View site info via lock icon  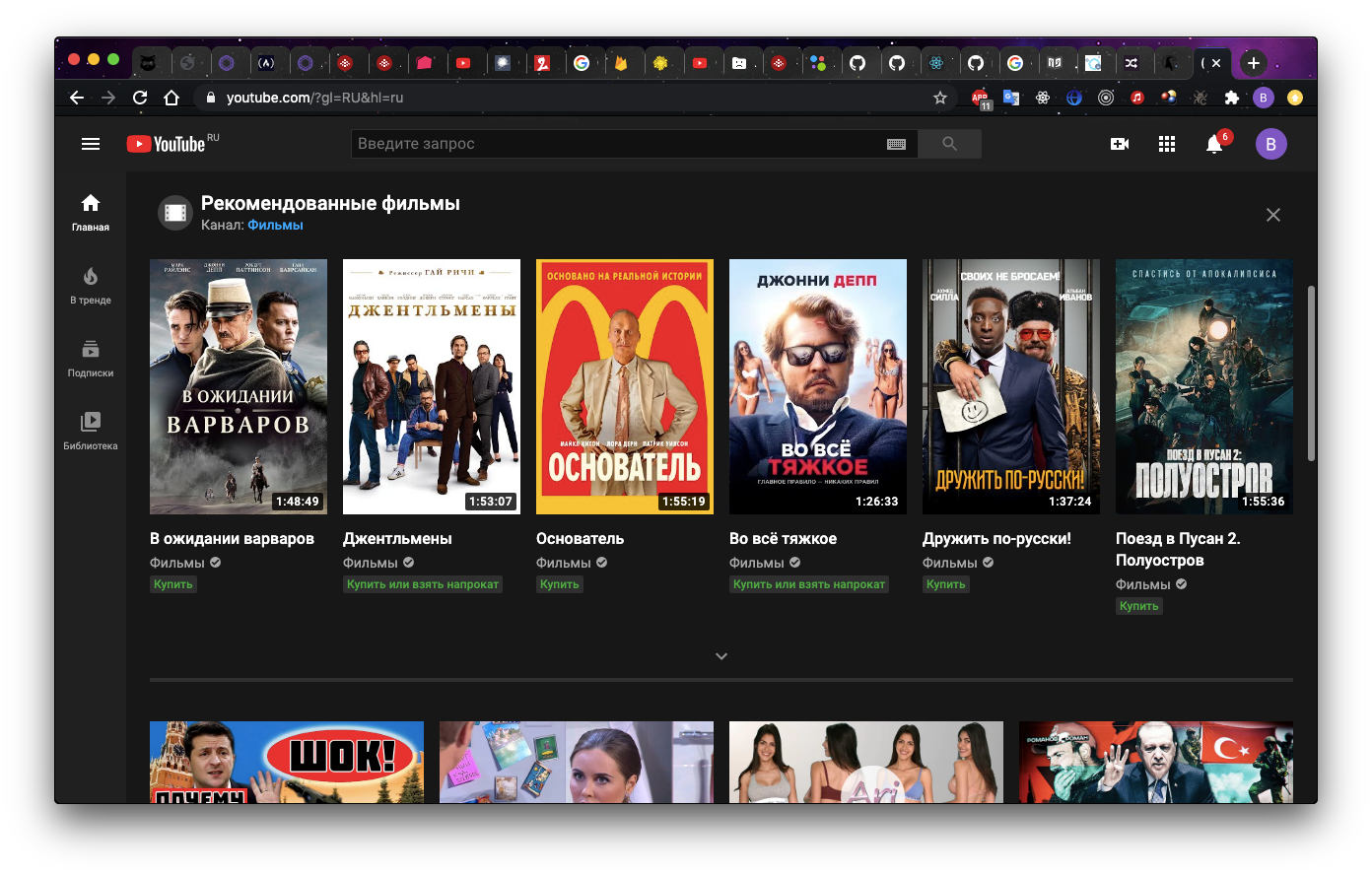(x=210, y=98)
